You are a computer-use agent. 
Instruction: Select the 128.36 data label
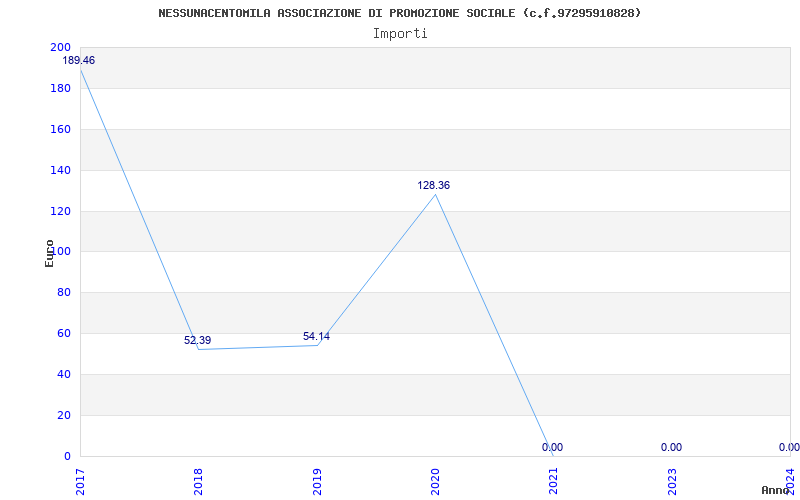[434, 185]
